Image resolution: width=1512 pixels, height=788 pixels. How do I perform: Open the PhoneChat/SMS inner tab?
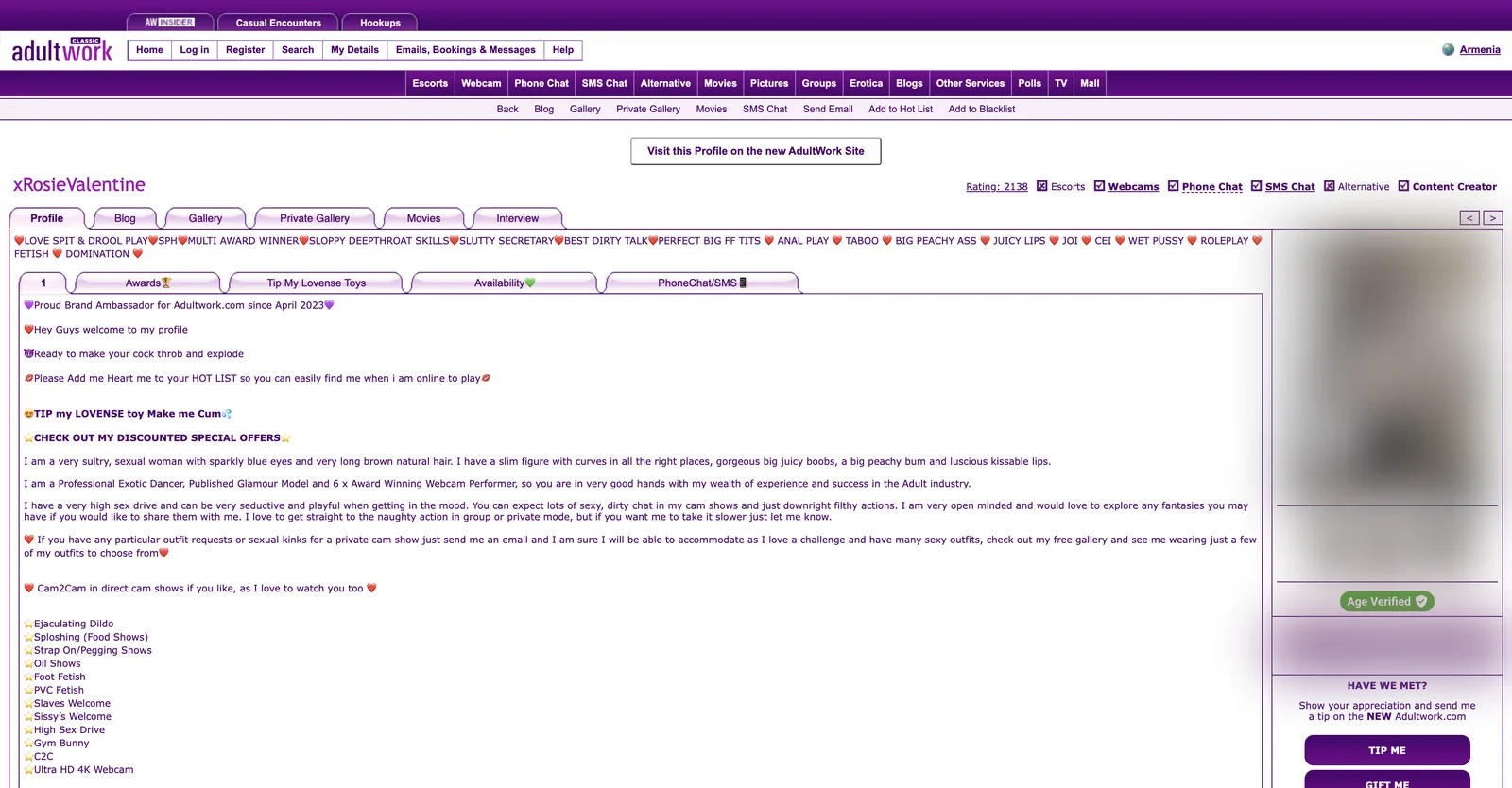702,283
